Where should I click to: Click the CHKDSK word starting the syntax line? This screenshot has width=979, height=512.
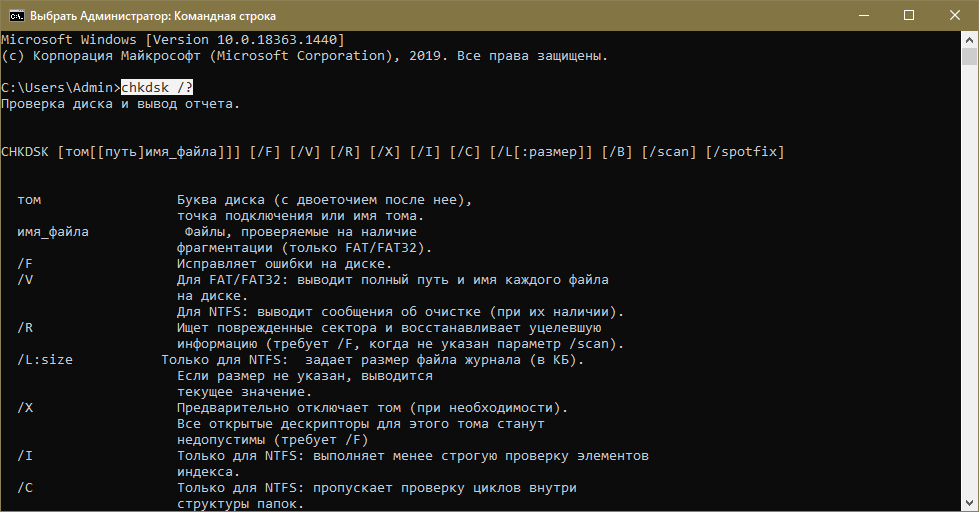(x=26, y=152)
